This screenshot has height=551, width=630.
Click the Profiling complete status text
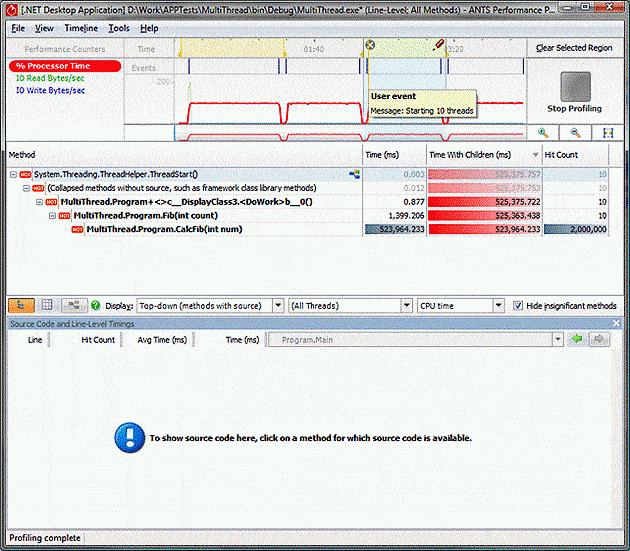tap(45, 538)
